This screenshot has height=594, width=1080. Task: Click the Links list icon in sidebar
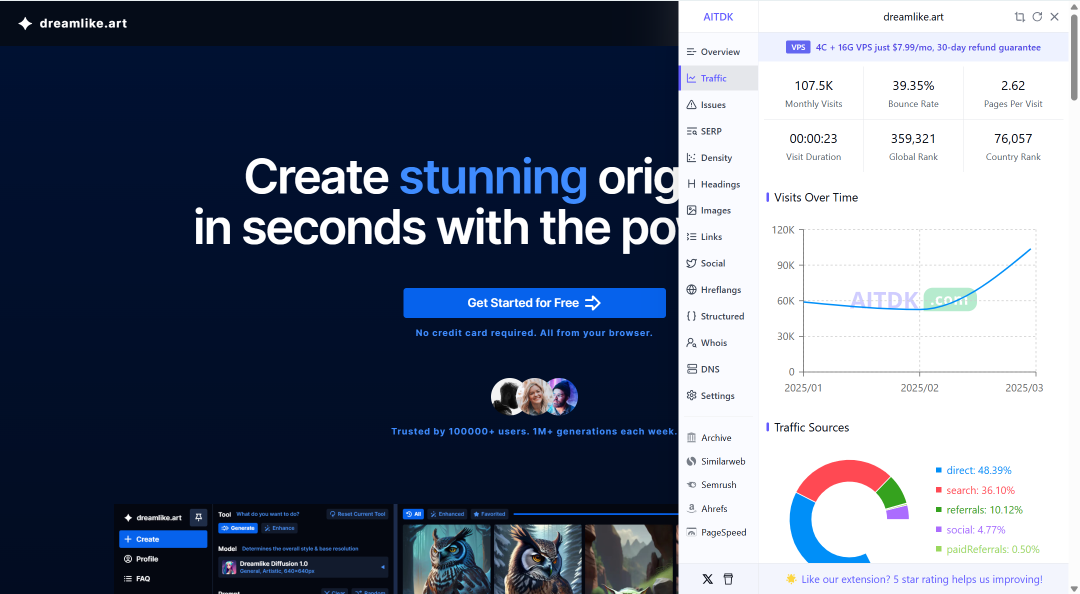(x=692, y=236)
